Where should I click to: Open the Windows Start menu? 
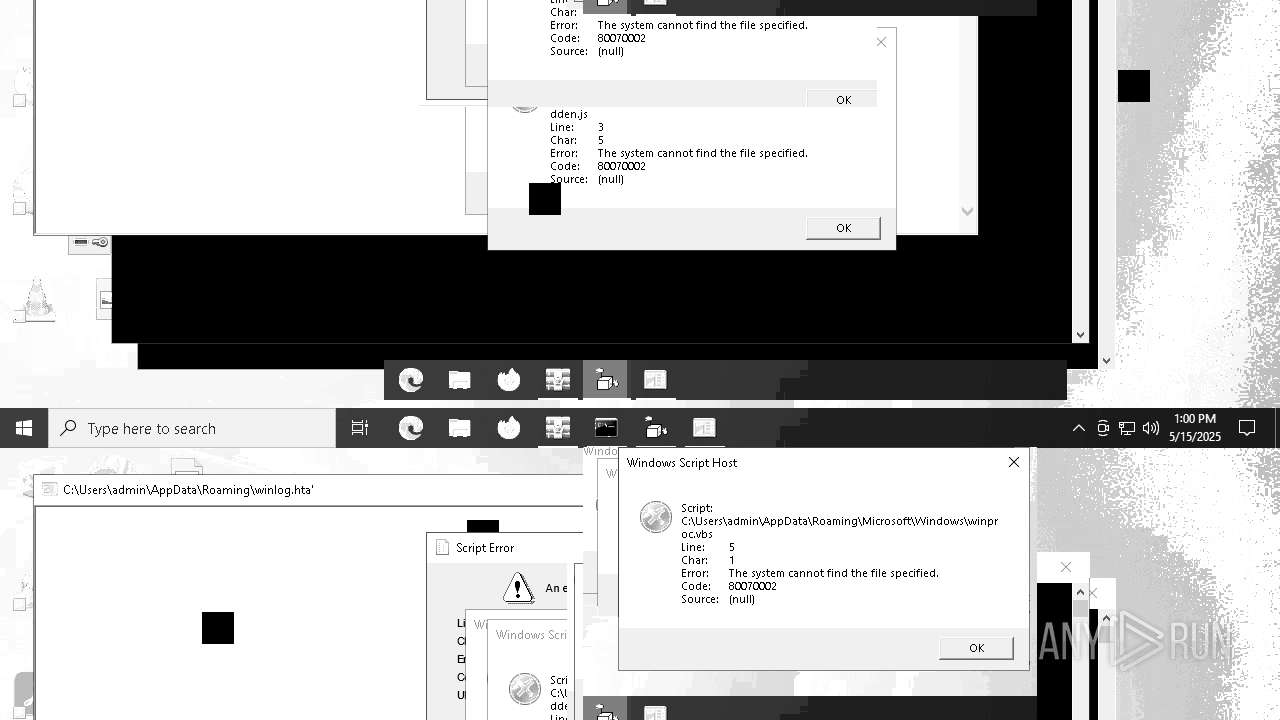24,428
